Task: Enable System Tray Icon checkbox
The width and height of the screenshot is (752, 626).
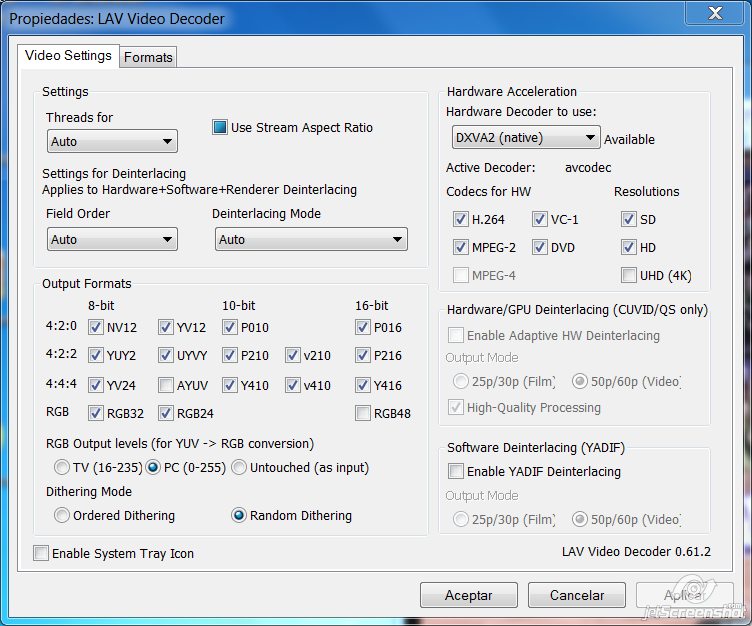Action: (x=41, y=553)
